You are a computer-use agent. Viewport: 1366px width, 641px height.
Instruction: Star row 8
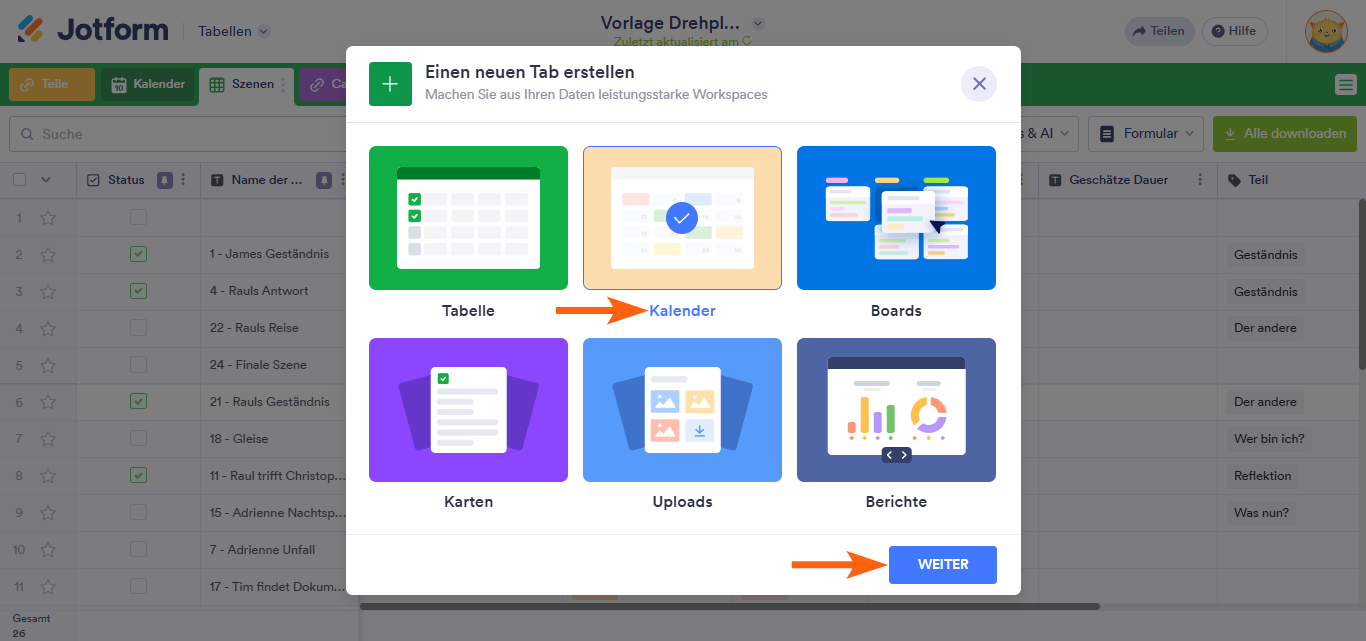click(x=47, y=476)
